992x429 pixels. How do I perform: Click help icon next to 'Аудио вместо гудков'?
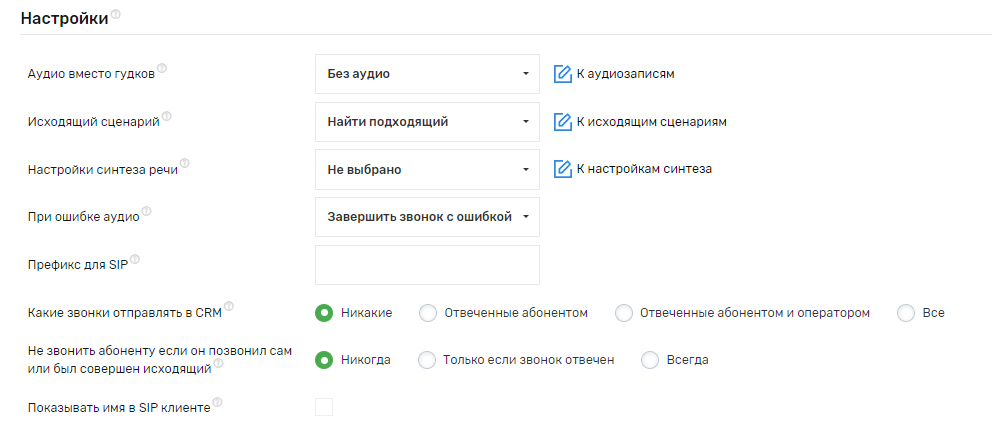162,69
